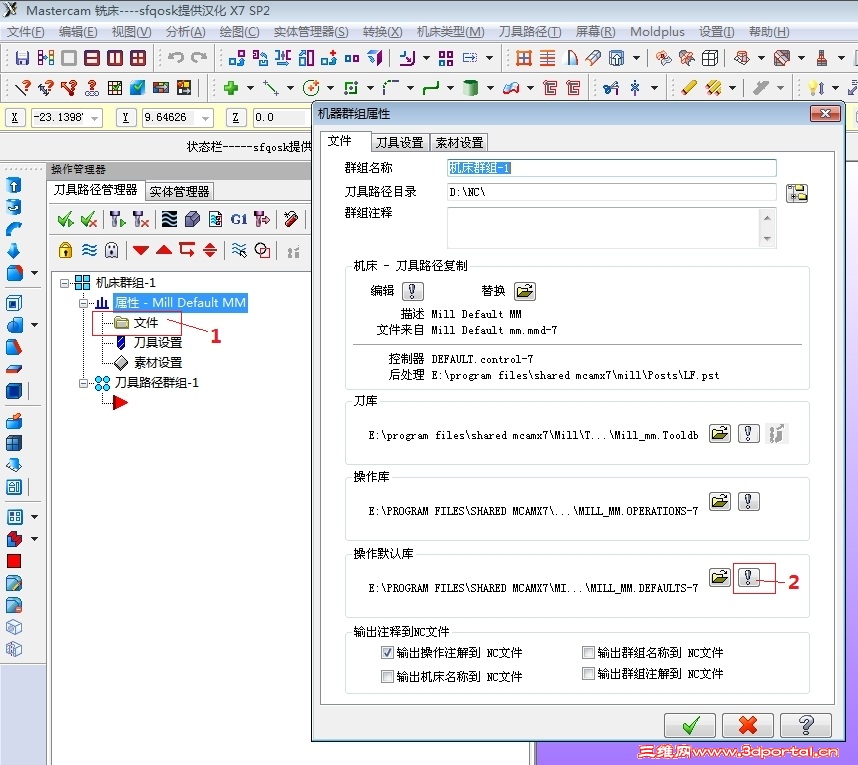Select the 素材设置 tree item
858x765 pixels.
click(158, 363)
